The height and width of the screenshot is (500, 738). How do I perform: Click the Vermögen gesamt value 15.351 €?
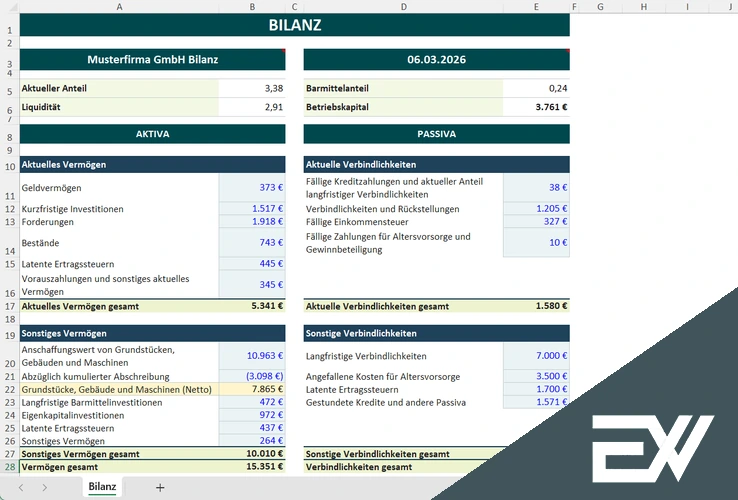click(251, 466)
